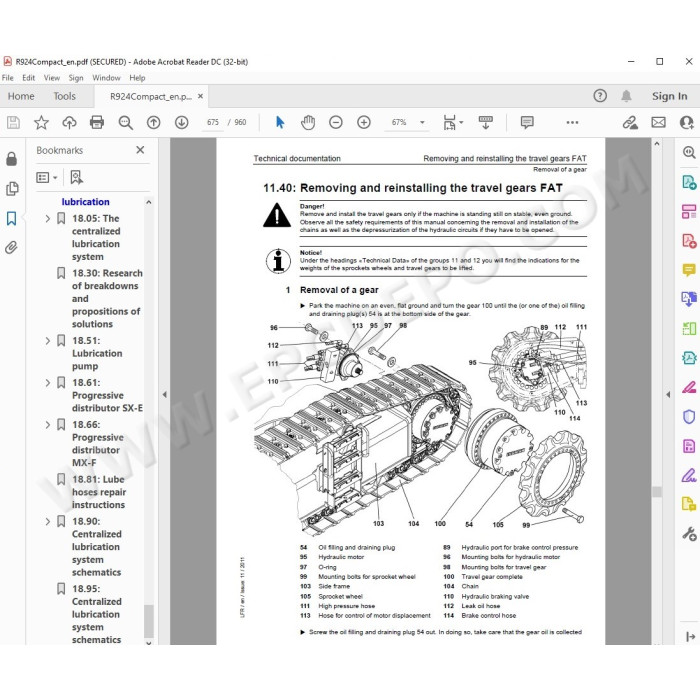Open the Window menu
The width and height of the screenshot is (700, 700).
[106, 78]
